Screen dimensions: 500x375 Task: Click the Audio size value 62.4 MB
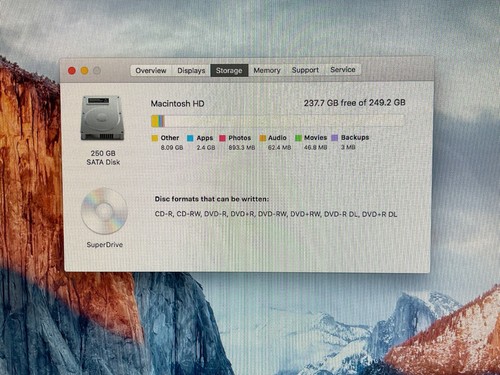coord(279,147)
